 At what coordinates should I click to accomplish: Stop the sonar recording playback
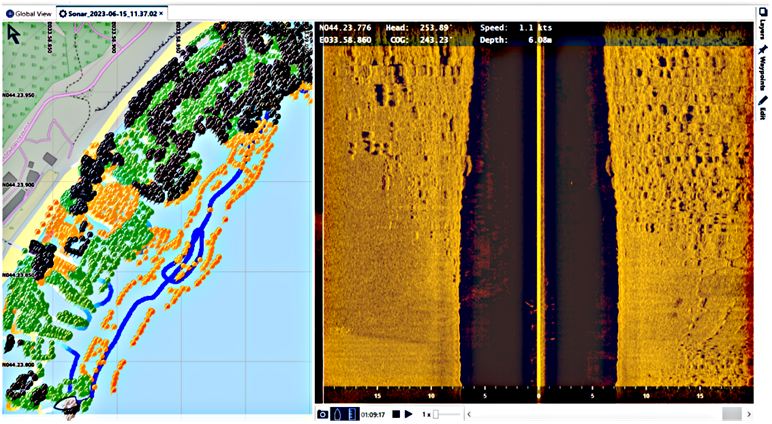[x=396, y=414]
